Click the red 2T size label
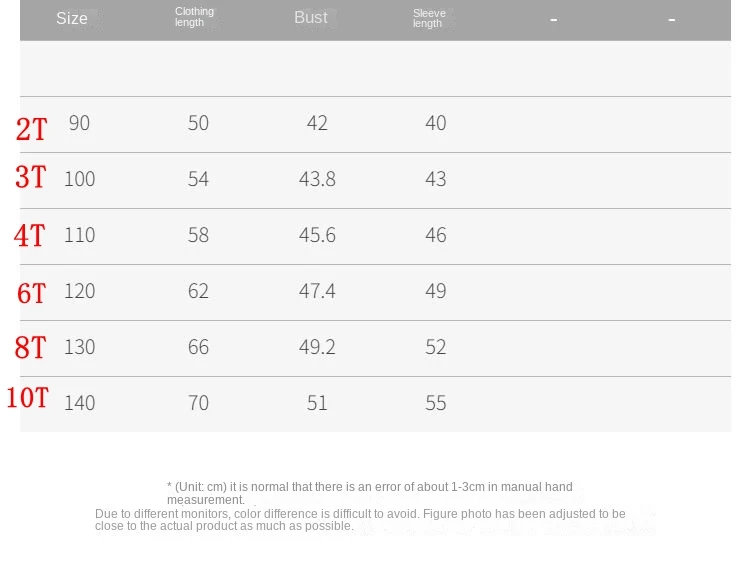Image resolution: width=750 pixels, height=582 pixels. (31, 129)
